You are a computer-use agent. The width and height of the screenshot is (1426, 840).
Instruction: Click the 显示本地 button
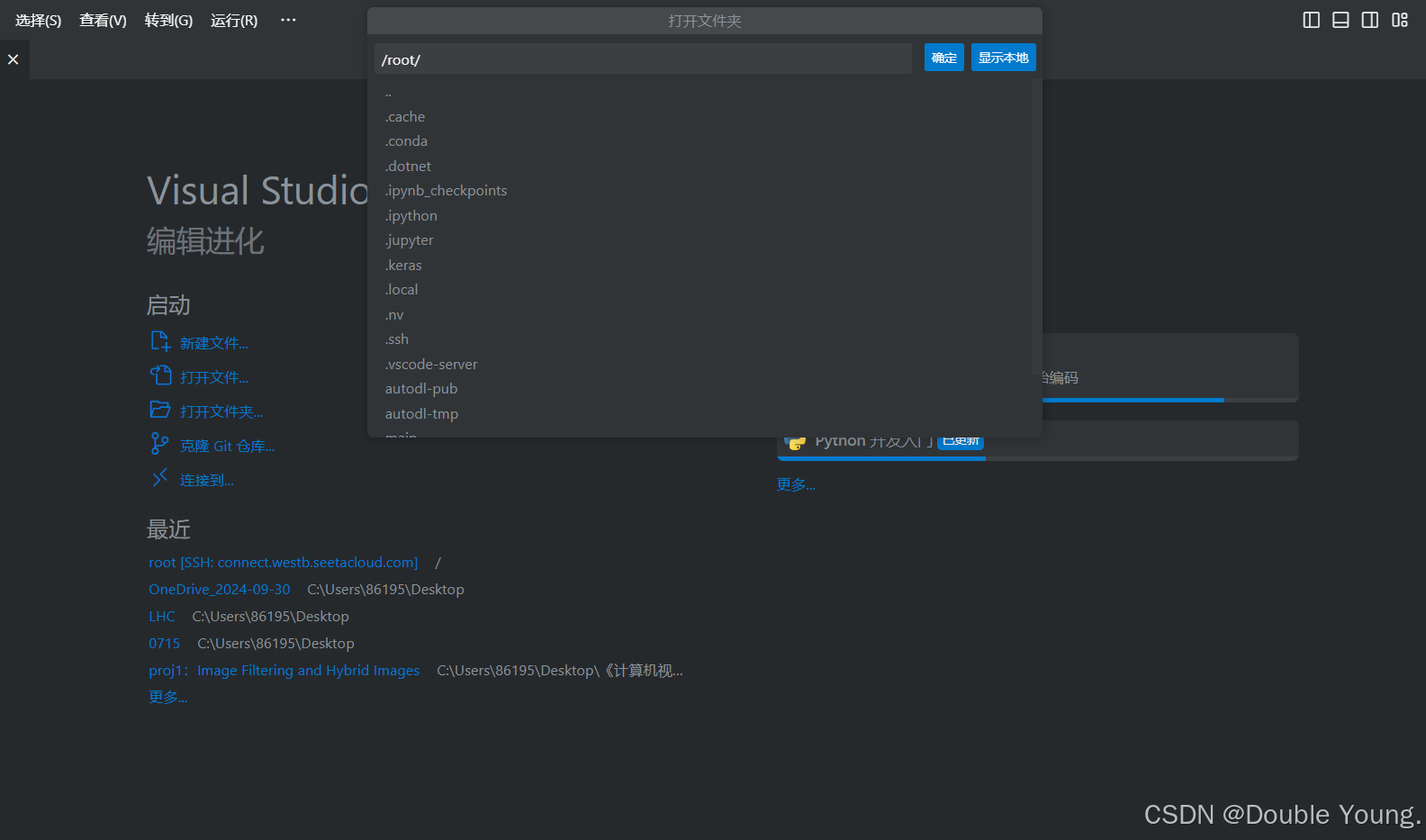1004,58
